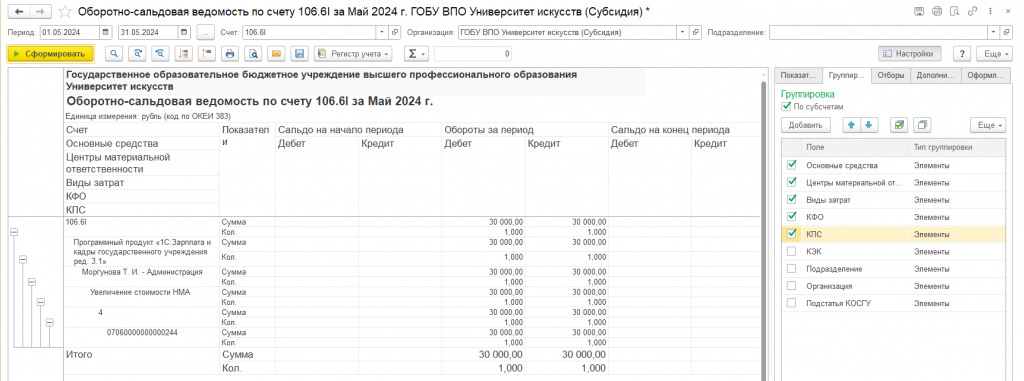1024x381 pixels.
Task: Click the magnifier search icon in toolbar
Action: click(114, 54)
